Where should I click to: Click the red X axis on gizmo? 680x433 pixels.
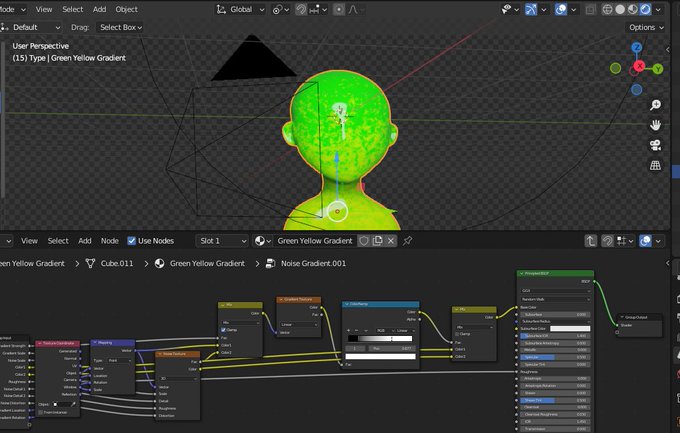pos(639,66)
